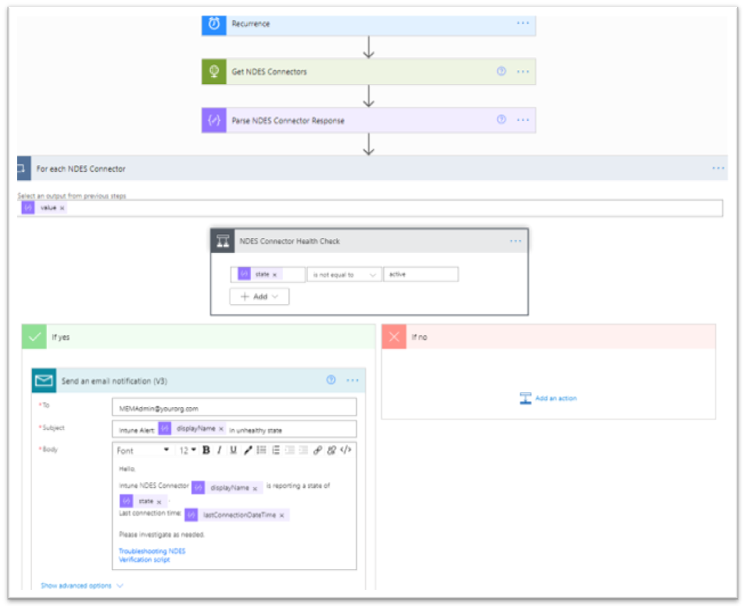Remove state token from email body

coord(159,502)
